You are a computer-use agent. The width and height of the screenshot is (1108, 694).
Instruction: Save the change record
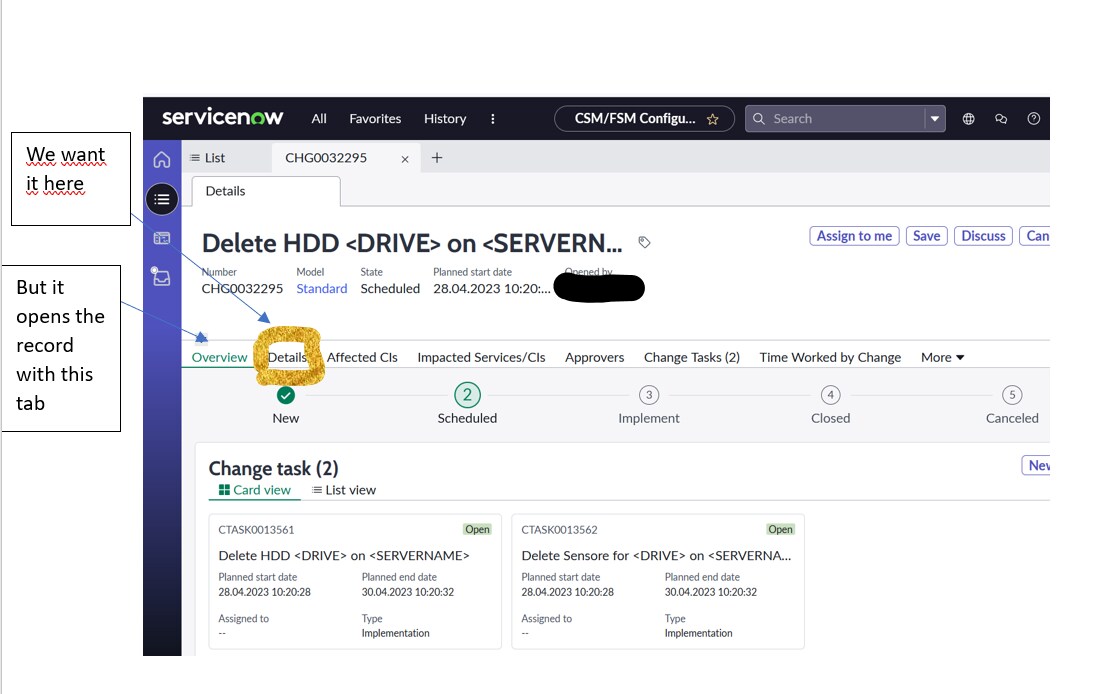pyautogui.click(x=926, y=236)
